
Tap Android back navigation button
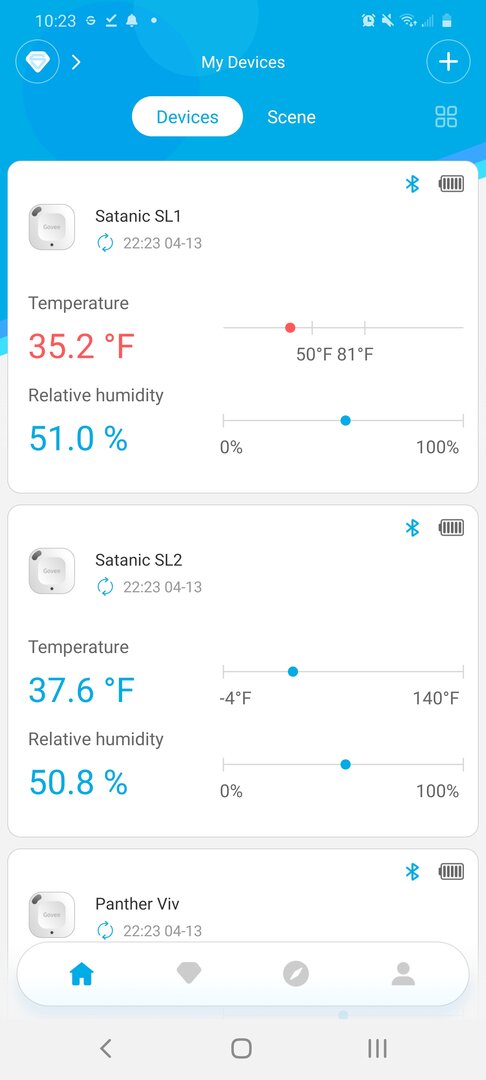point(105,1048)
